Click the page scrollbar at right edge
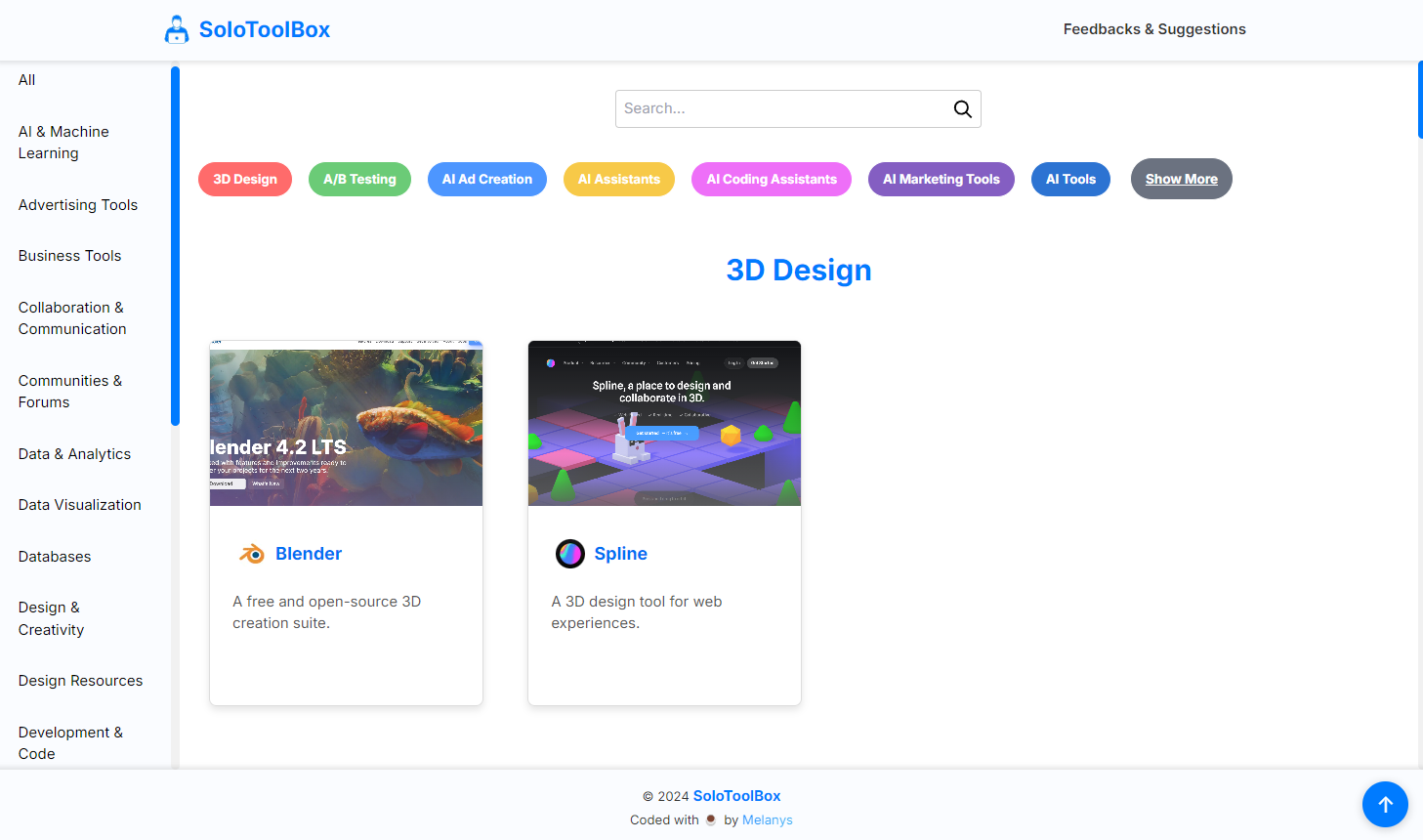Image resolution: width=1423 pixels, height=840 pixels. [1420, 100]
